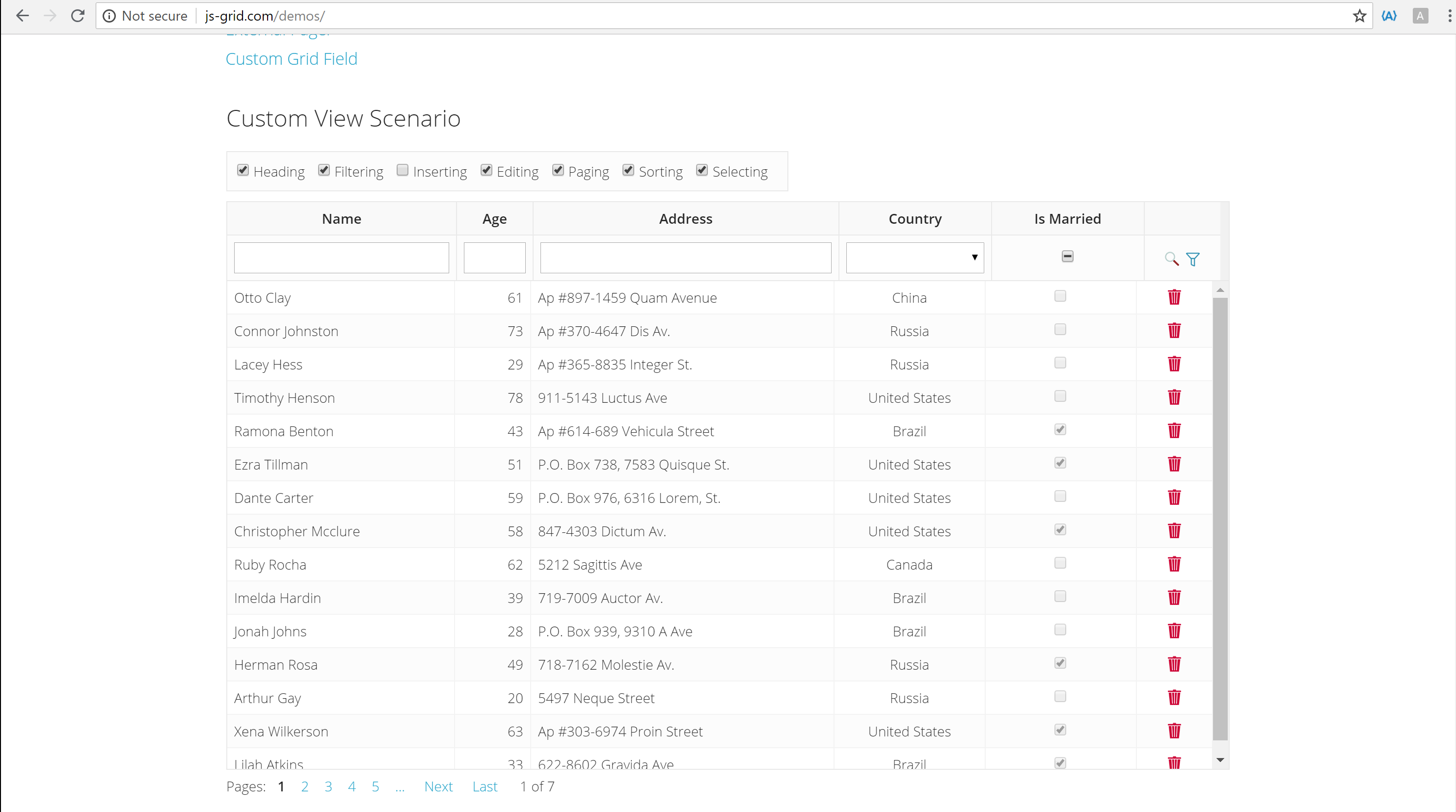Screen dimensions: 1456x812
Task: Bookmark the page using the star icon
Action: 1359,16
